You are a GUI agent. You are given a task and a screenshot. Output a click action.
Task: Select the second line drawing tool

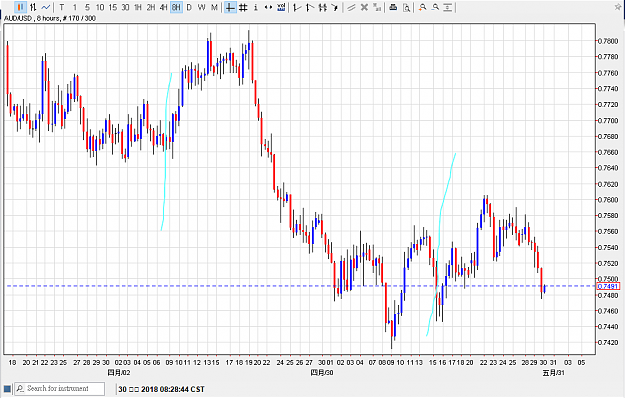[x=310, y=7]
